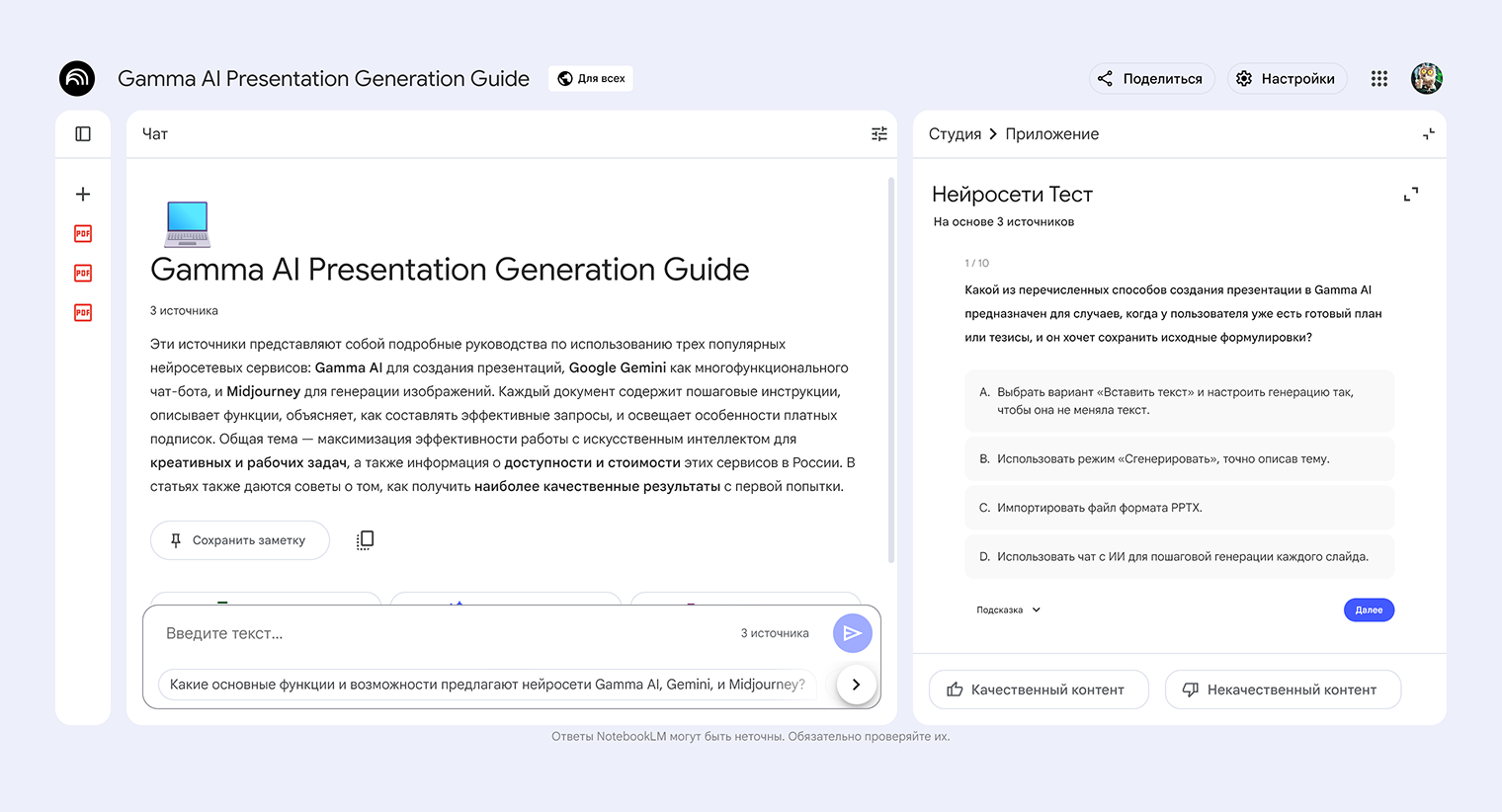Open chat configuration sliders icon
1502x812 pixels.
pyautogui.click(x=879, y=134)
